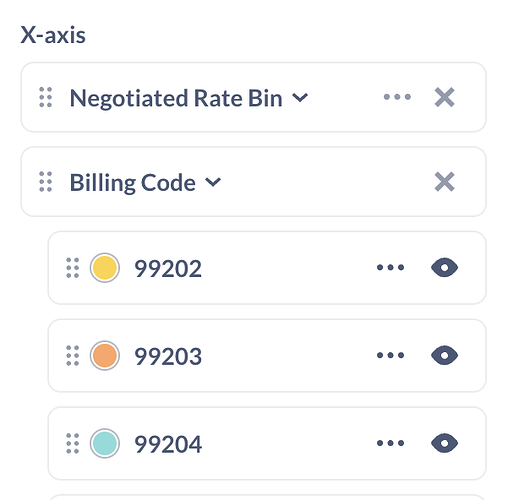The image size is (518, 500).
Task: Toggle visibility of the 99204 series
Action: pos(444,443)
